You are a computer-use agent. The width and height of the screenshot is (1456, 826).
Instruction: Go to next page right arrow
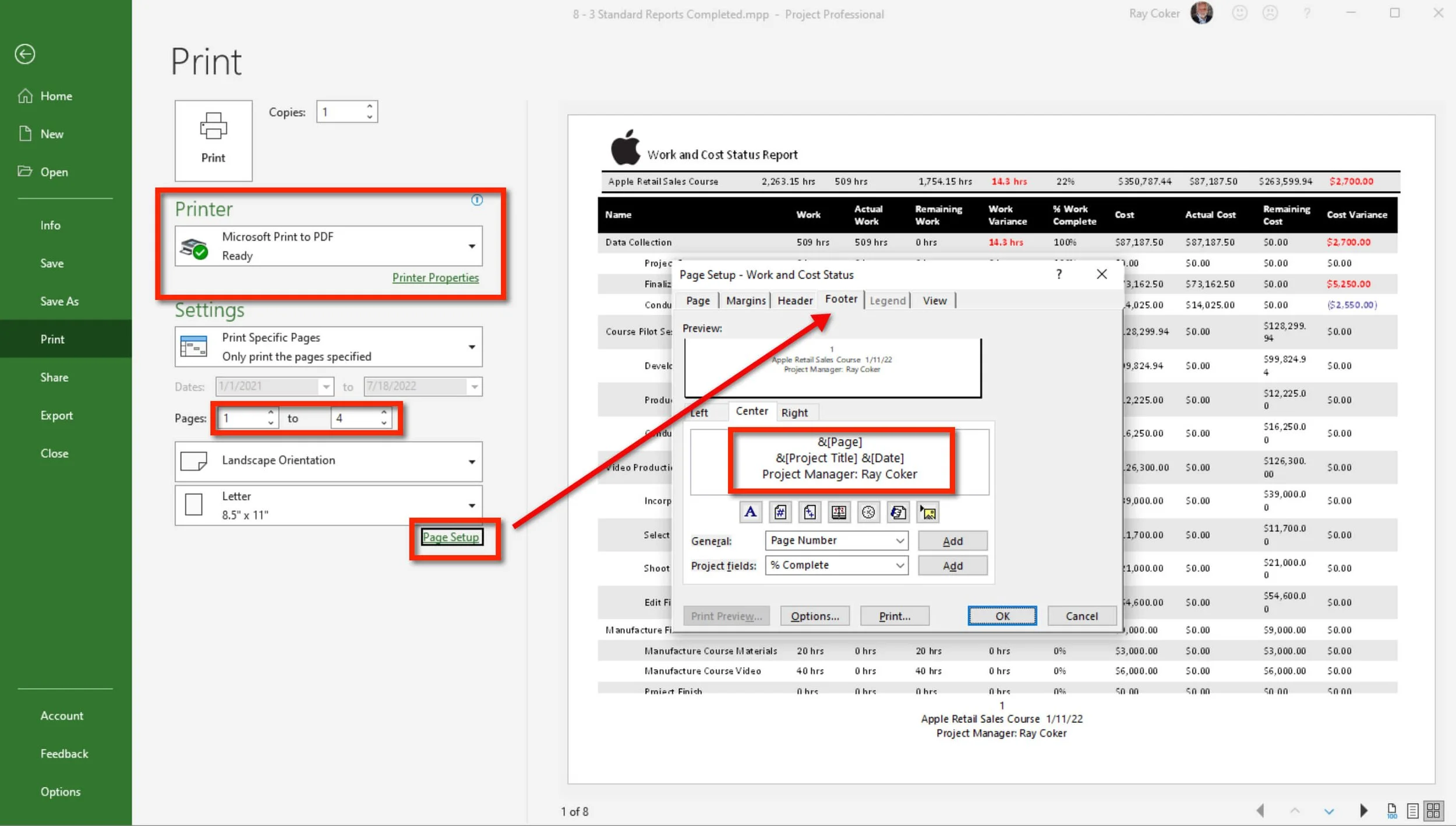click(1363, 810)
